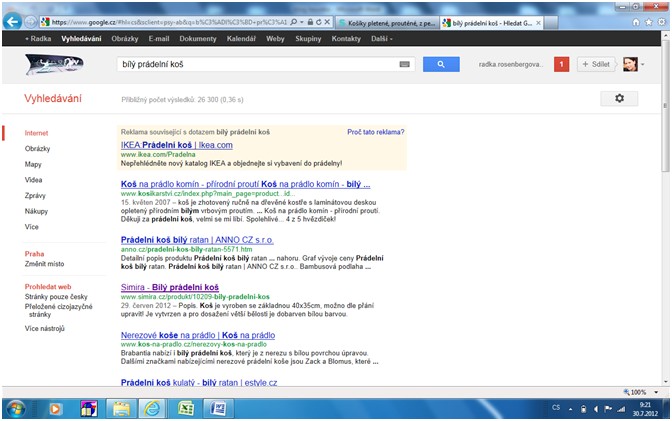Open Skupiny in the top bar
Viewport: 672px width, 421px height.
tap(308, 39)
